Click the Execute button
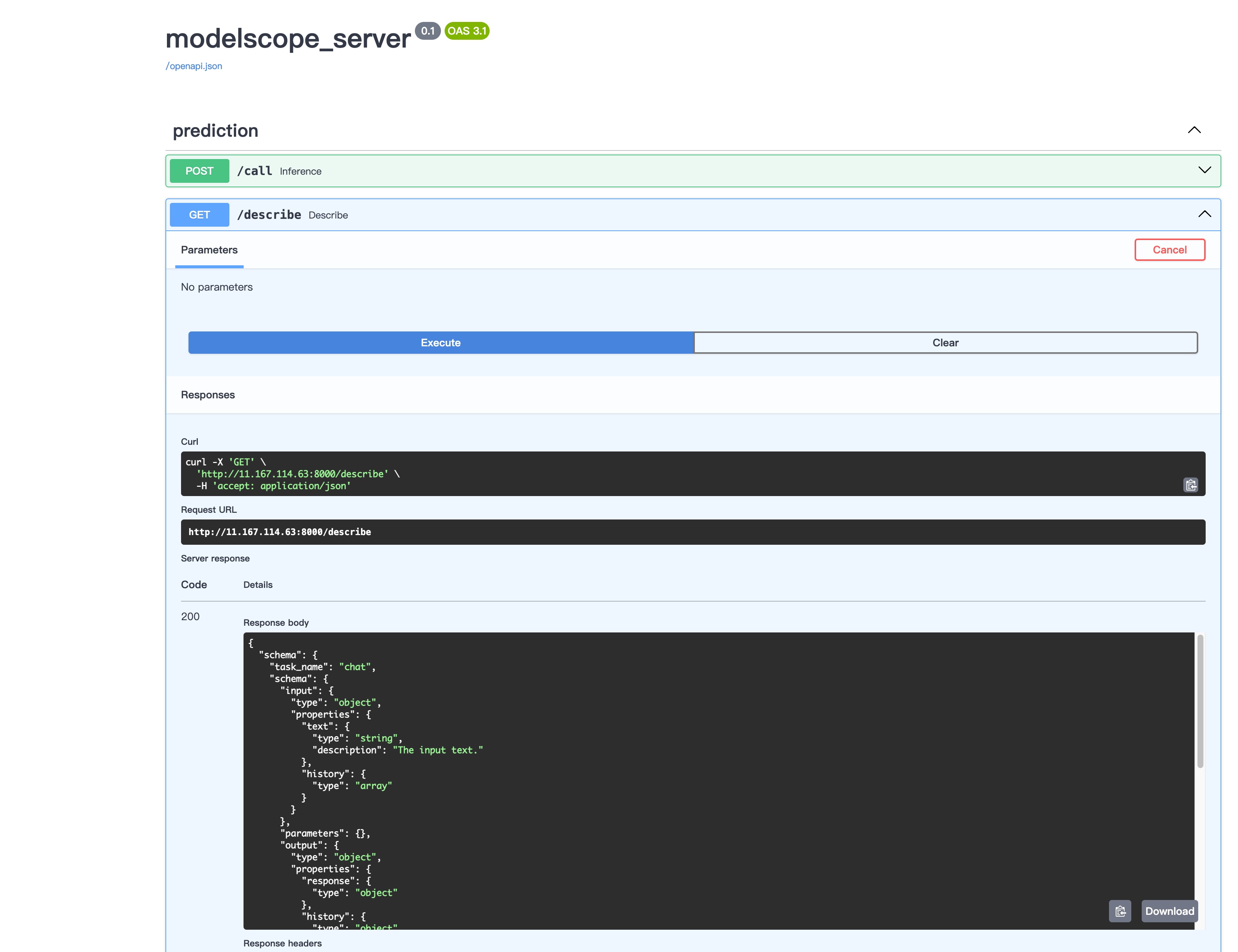The image size is (1238, 952). coord(441,343)
